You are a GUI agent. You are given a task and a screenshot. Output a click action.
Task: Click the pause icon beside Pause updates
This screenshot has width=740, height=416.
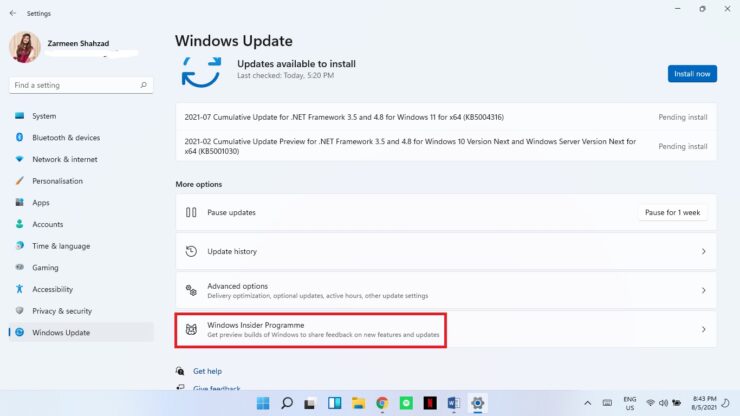191,212
